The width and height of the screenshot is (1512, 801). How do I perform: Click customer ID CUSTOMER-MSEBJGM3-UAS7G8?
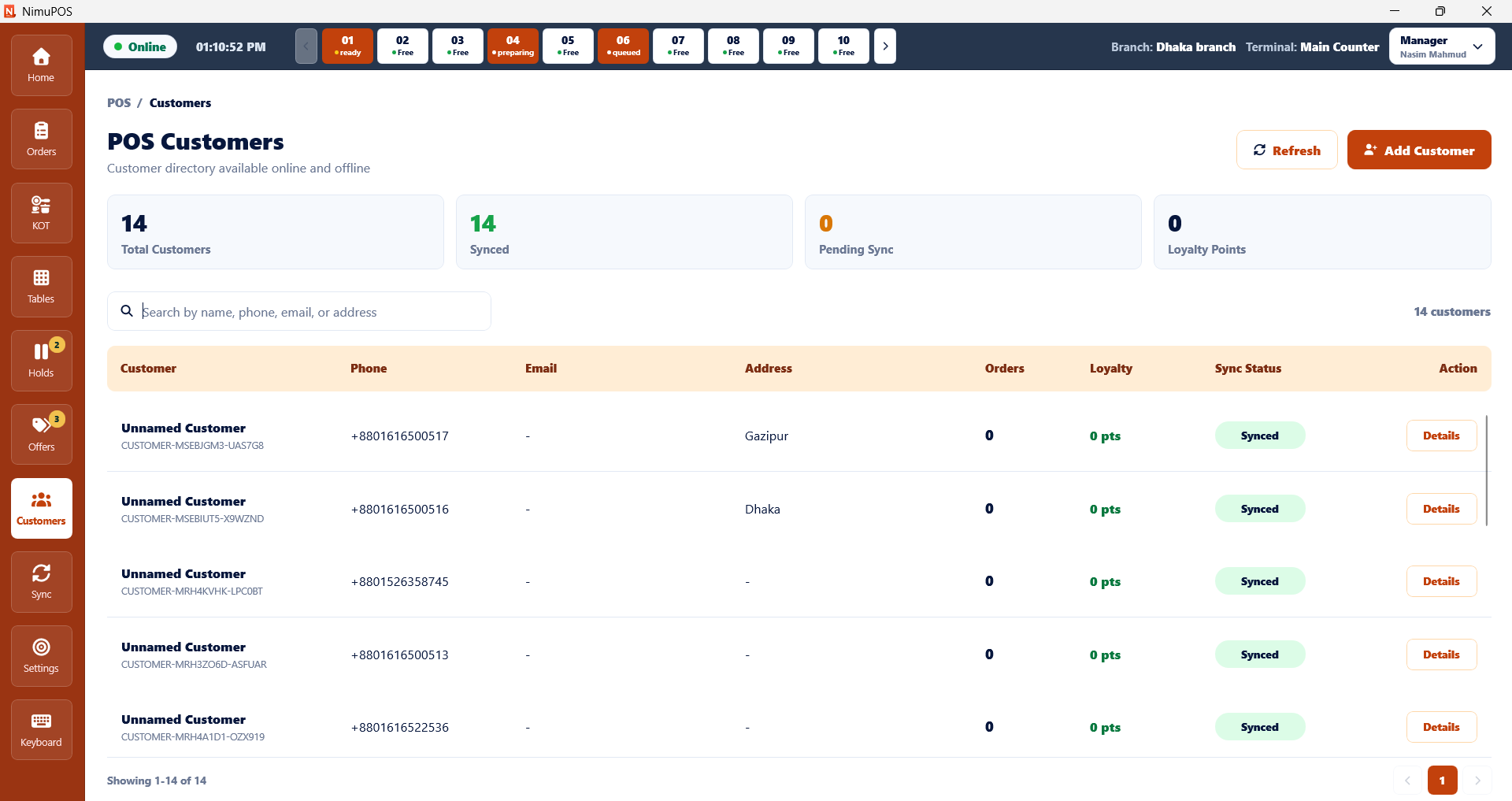click(x=192, y=446)
